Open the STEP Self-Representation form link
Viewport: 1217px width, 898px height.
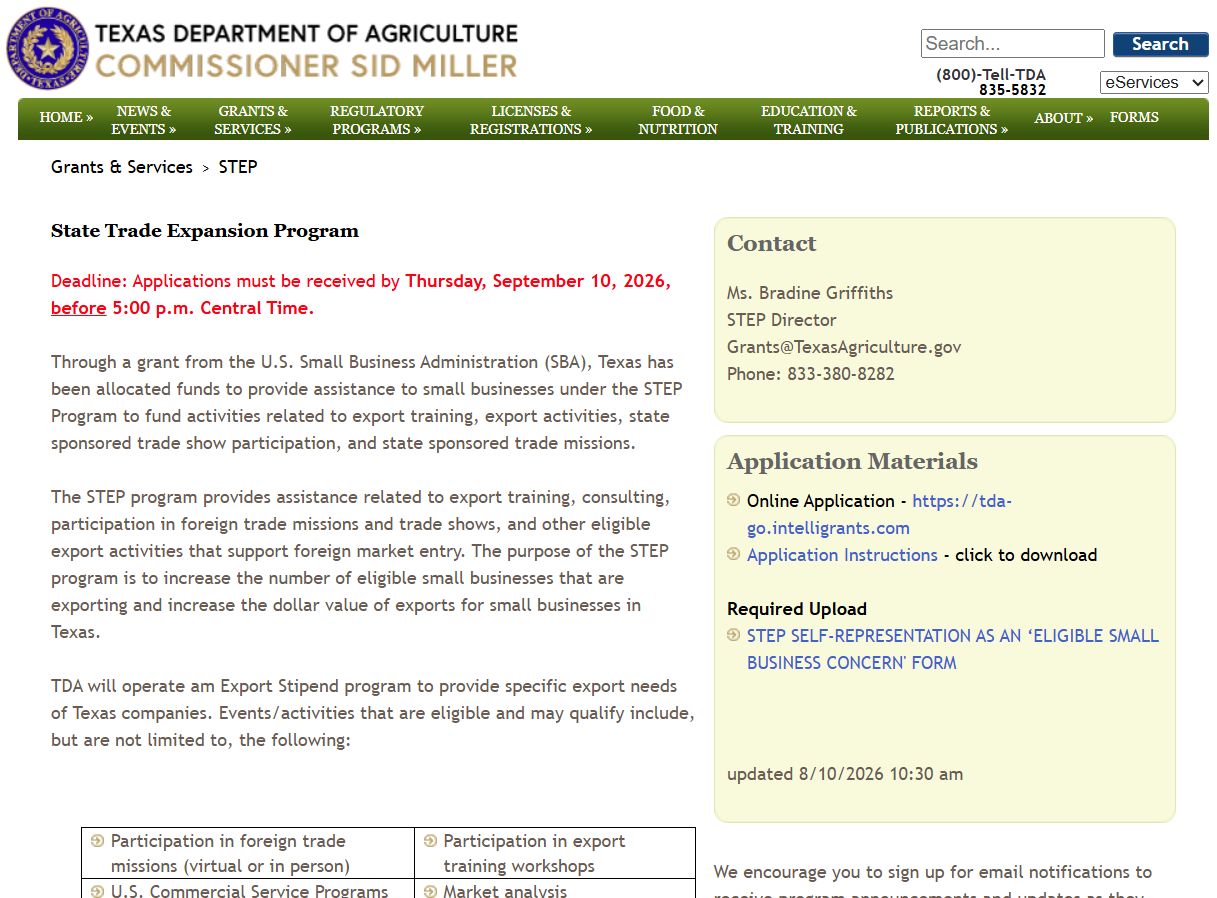(x=952, y=649)
